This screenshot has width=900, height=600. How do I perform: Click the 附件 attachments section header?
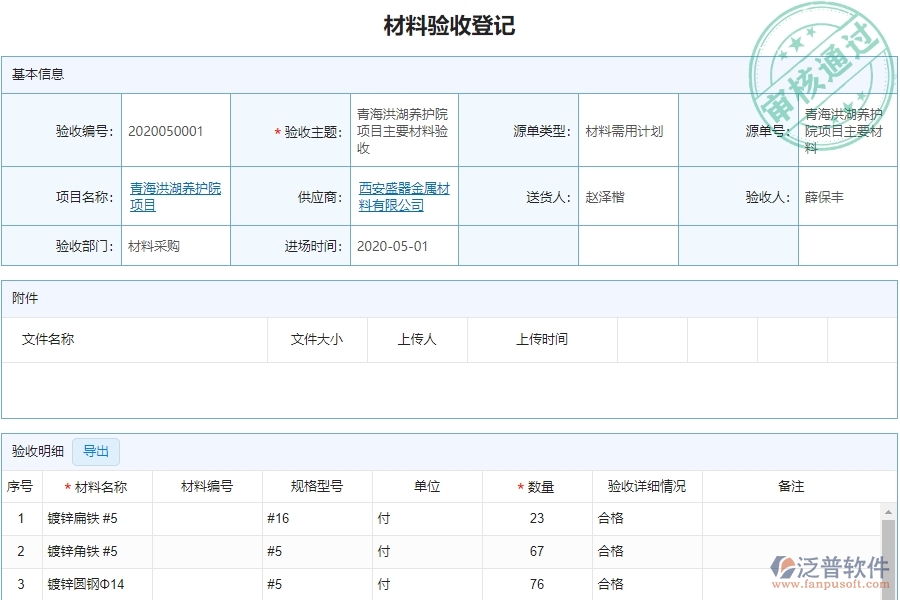coord(25,297)
